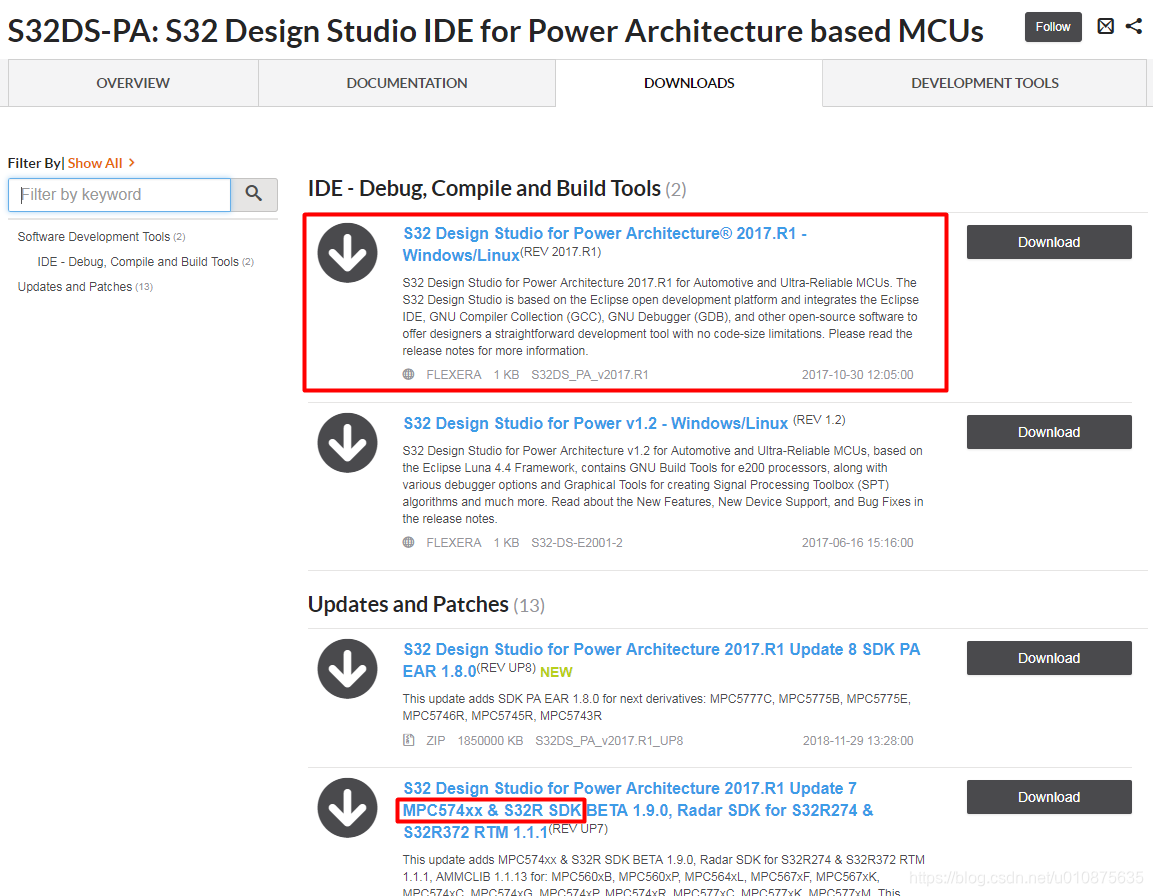Click the S32-DS-E2001-2 file name text
Viewport: 1153px width, 896px height.
pyautogui.click(x=576, y=542)
